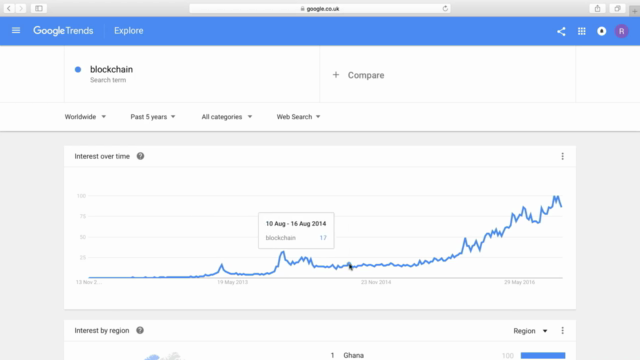
Task: Open Interest over time options menu
Action: pos(562,156)
